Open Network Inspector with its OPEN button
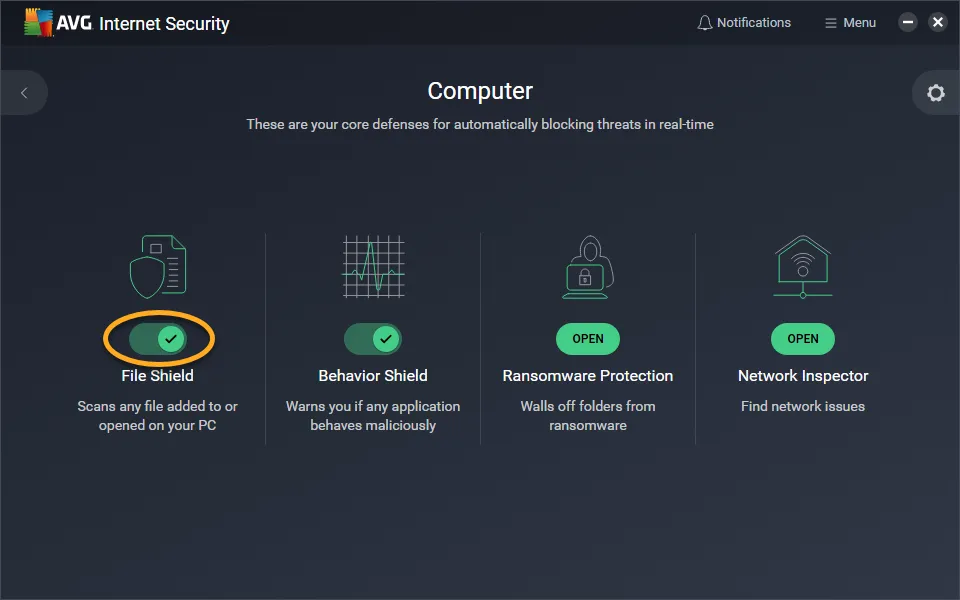This screenshot has width=960, height=600. 803,339
